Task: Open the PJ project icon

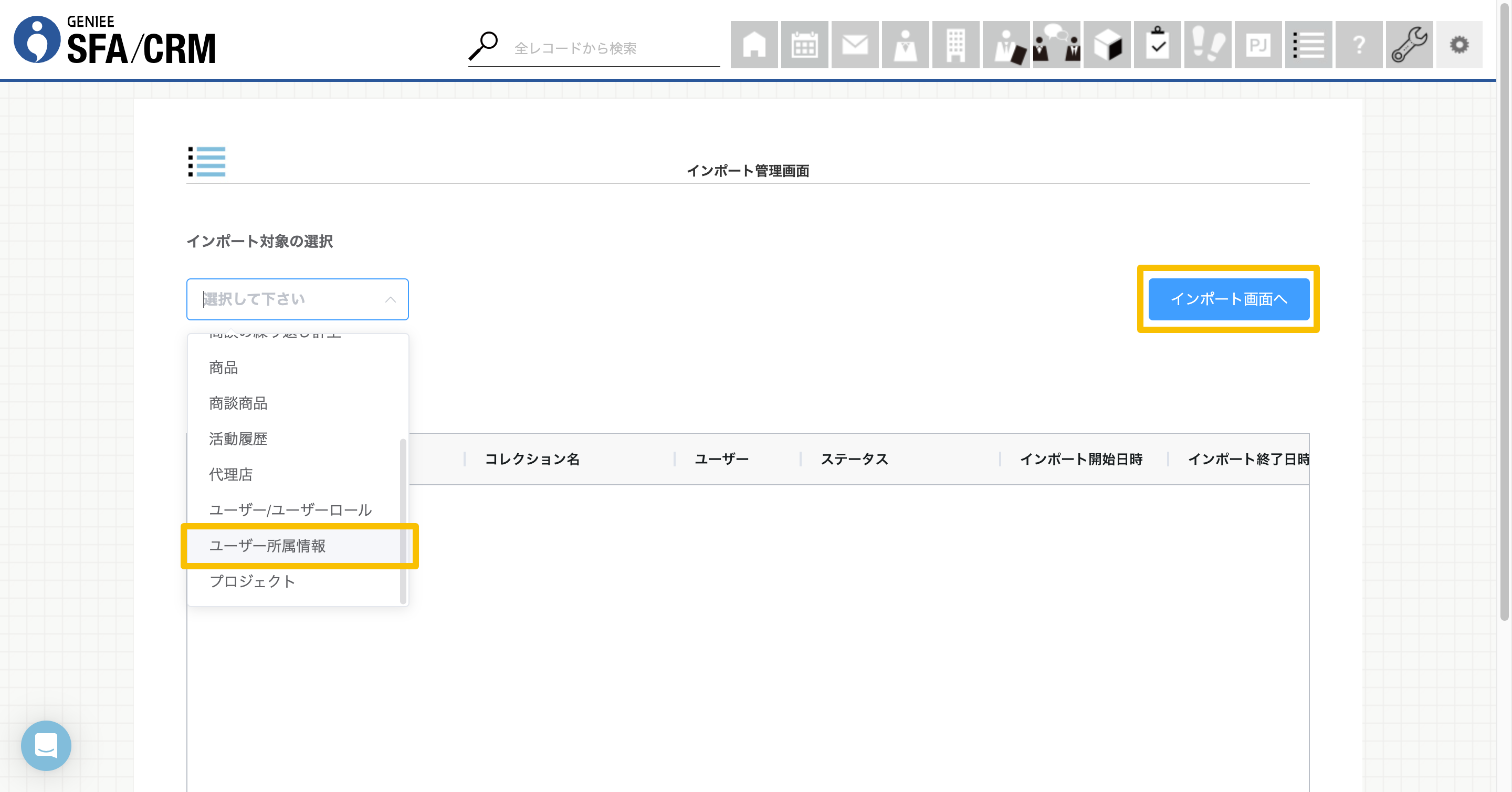Action: tap(1258, 45)
